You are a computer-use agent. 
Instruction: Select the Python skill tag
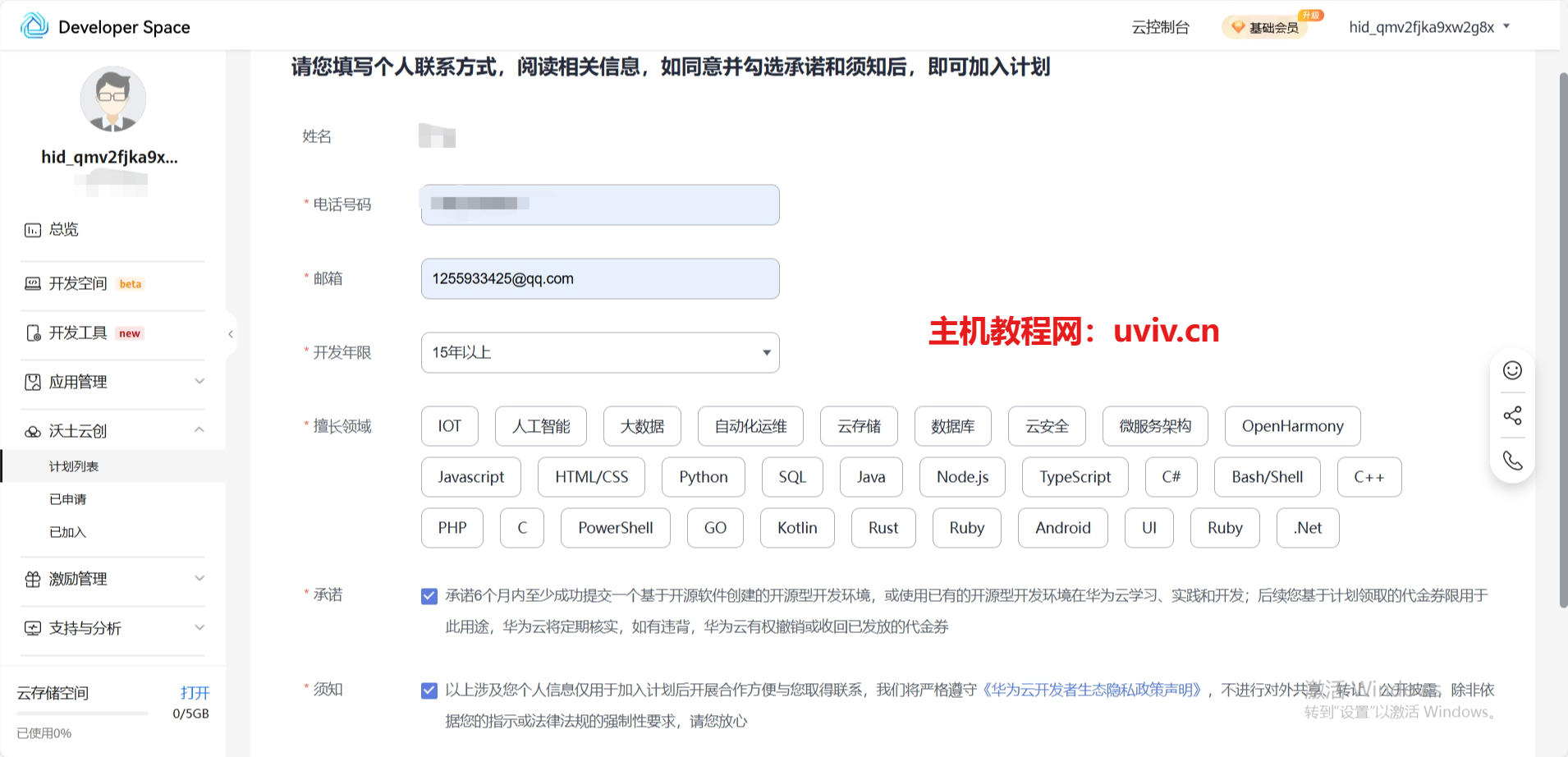(x=703, y=477)
